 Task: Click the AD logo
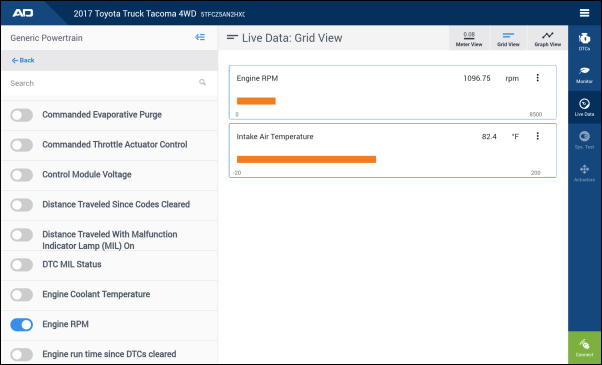point(23,13)
